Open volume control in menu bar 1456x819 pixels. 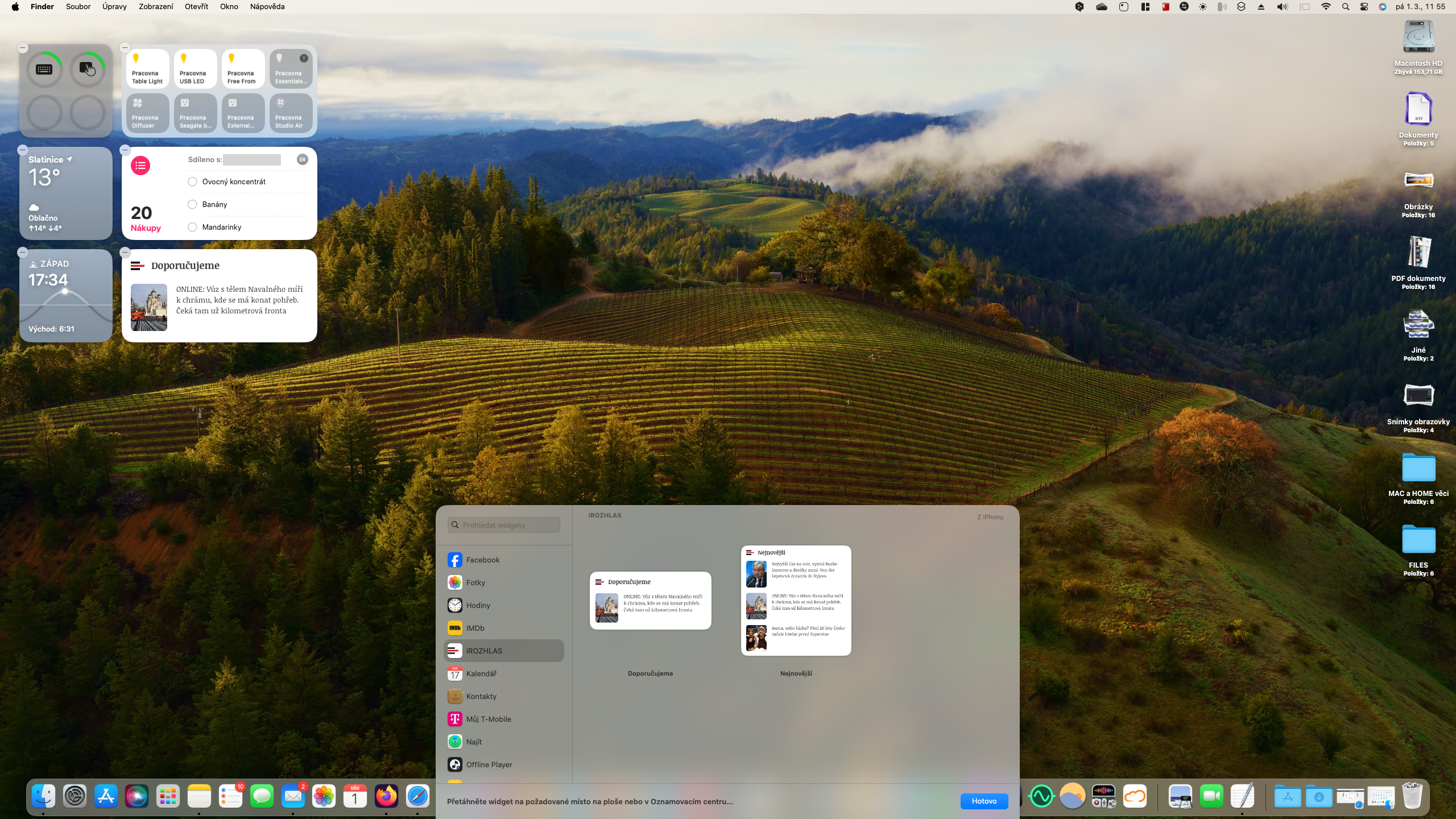(1282, 7)
